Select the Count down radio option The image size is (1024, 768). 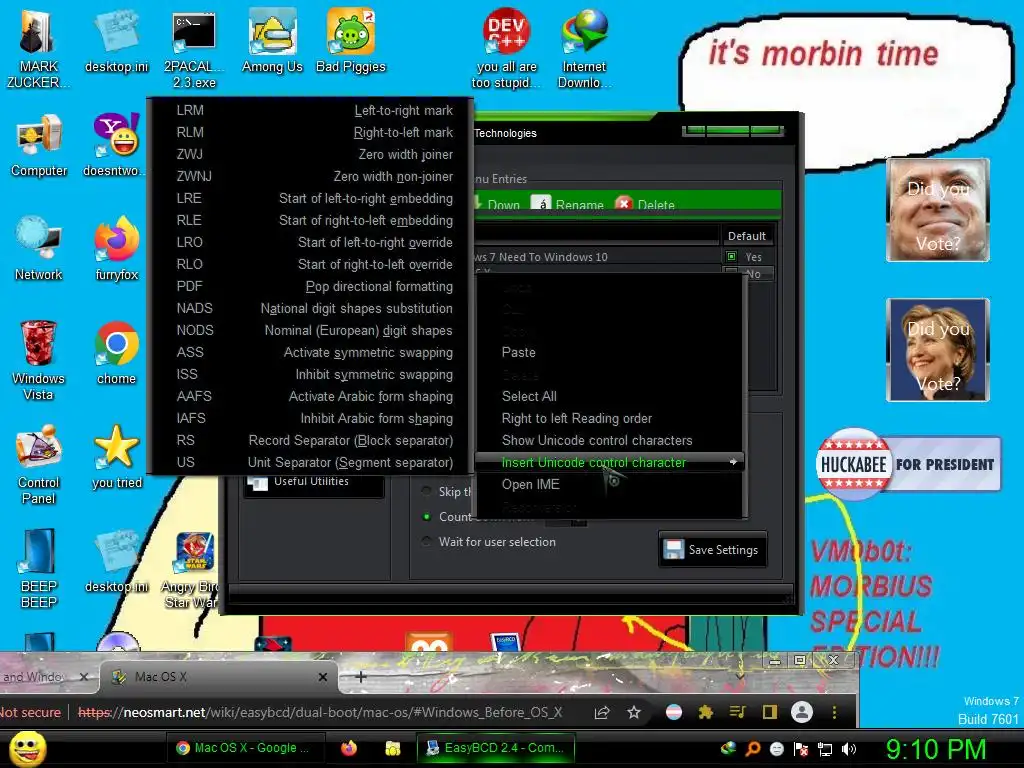[x=426, y=517]
